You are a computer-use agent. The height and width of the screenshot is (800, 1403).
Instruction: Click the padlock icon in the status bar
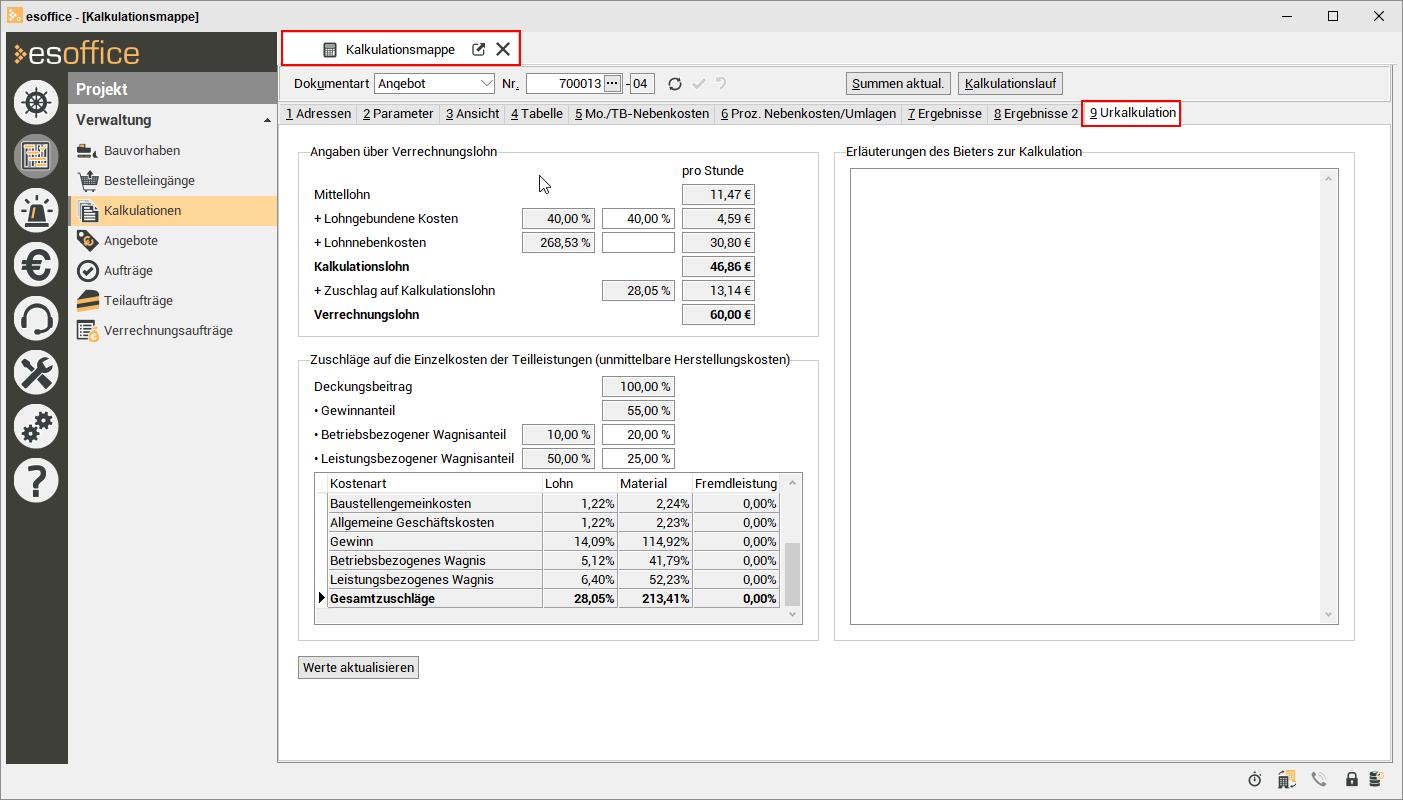[x=1351, y=779]
